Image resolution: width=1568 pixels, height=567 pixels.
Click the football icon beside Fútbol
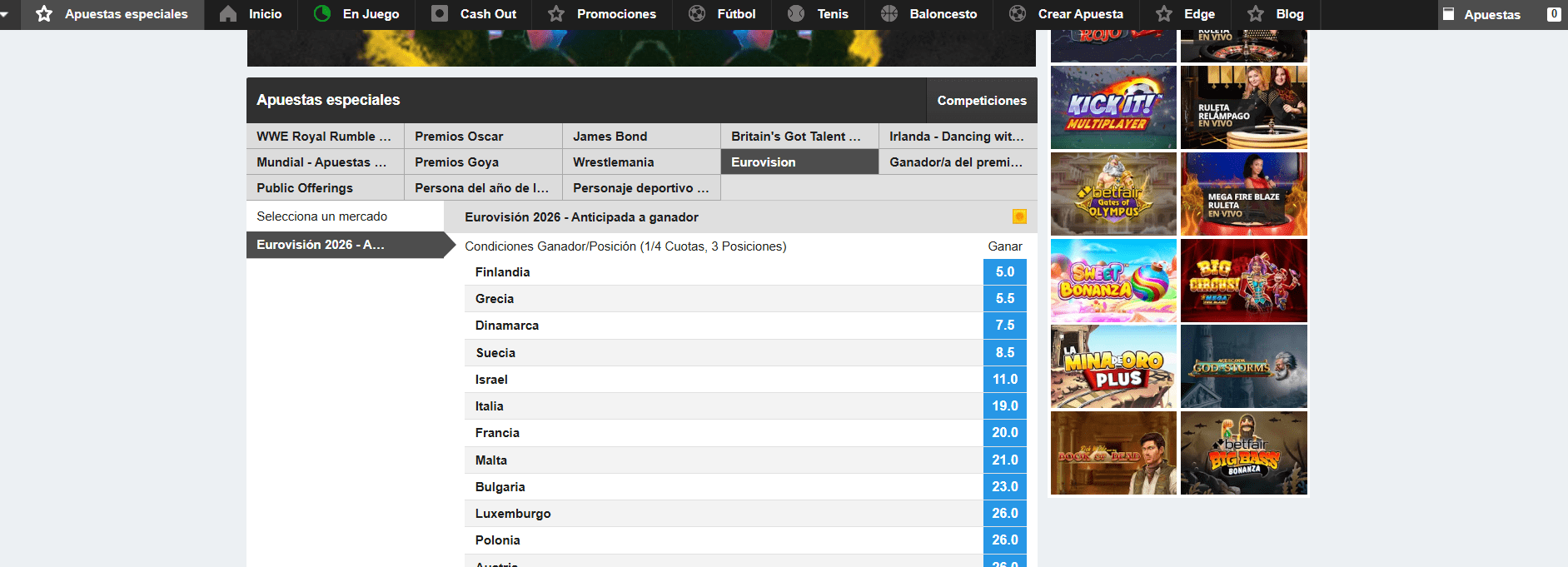pyautogui.click(x=697, y=13)
